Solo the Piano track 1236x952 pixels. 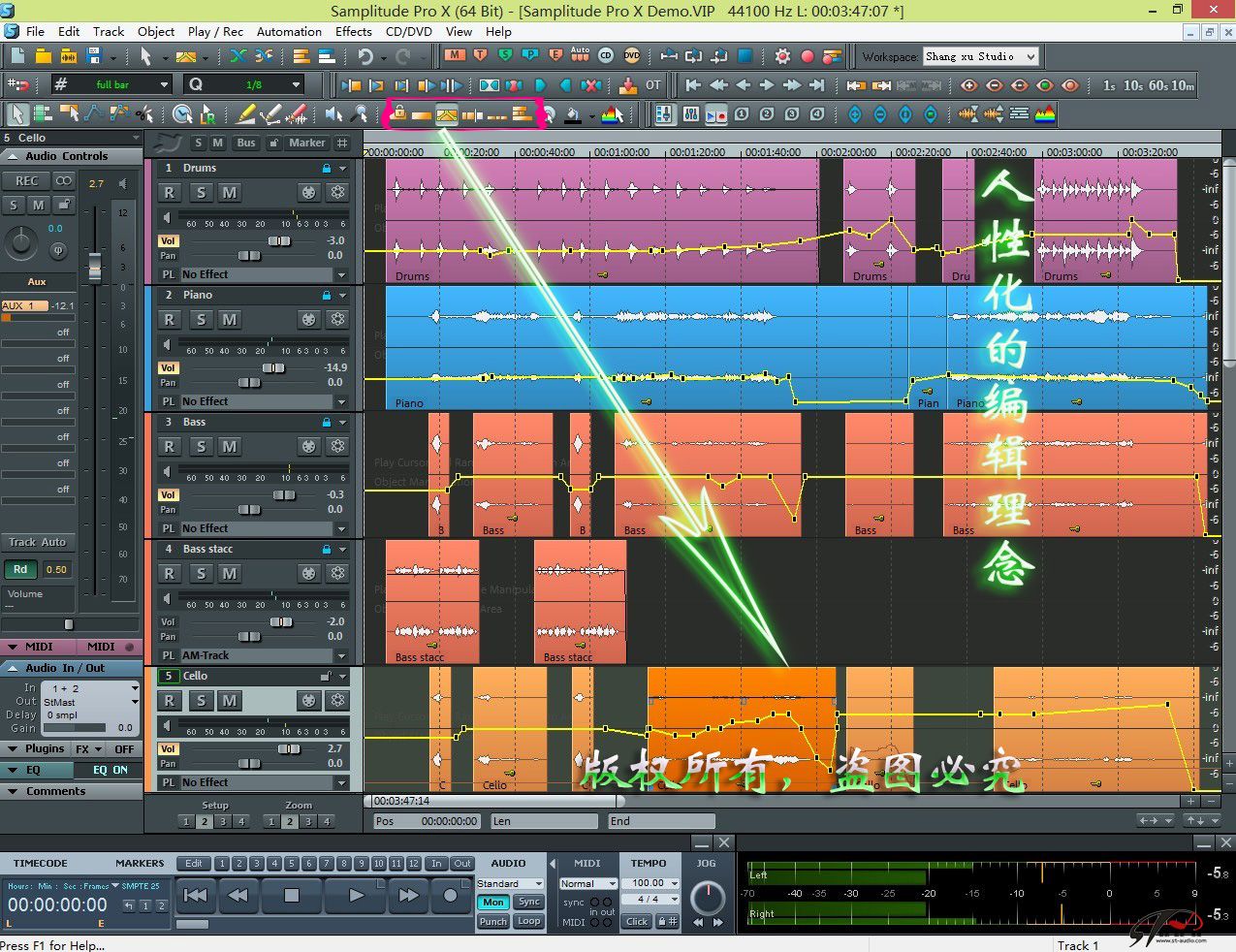200,319
